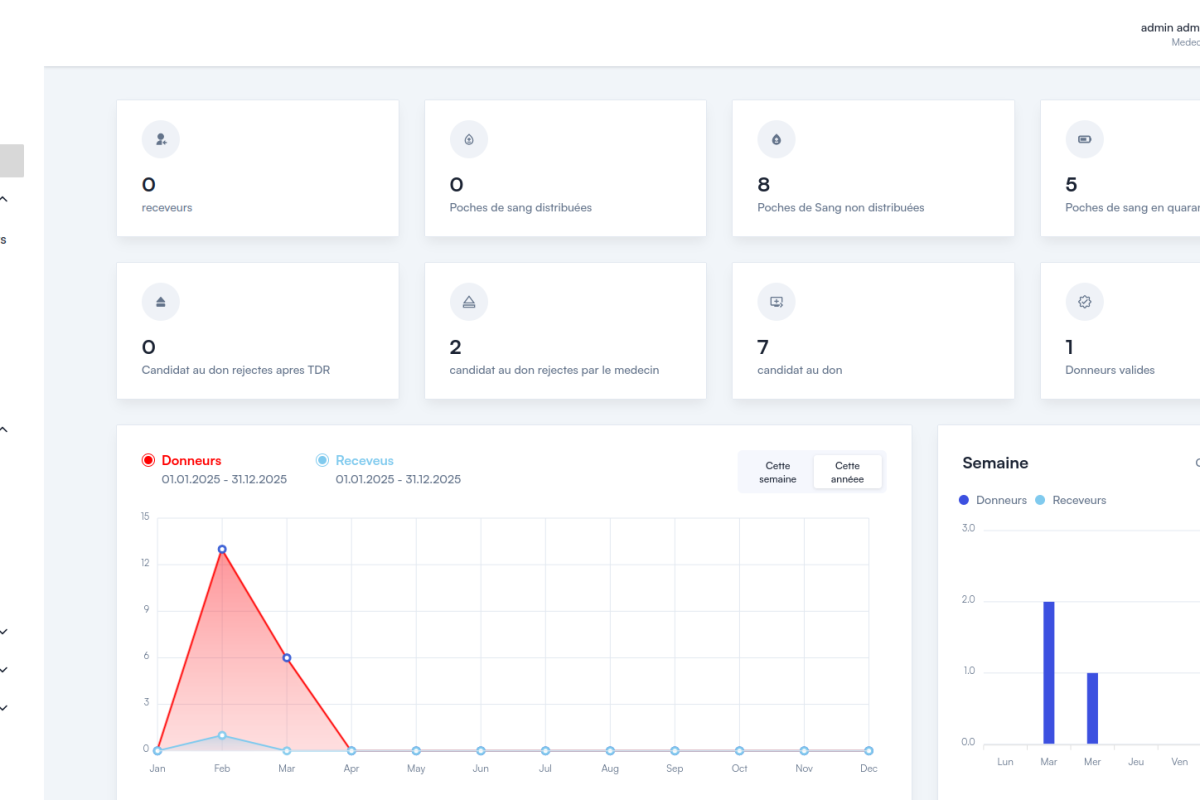The width and height of the screenshot is (1200, 800).
Task: Click the Poches de Sang non distribuées icon
Action: click(777, 140)
